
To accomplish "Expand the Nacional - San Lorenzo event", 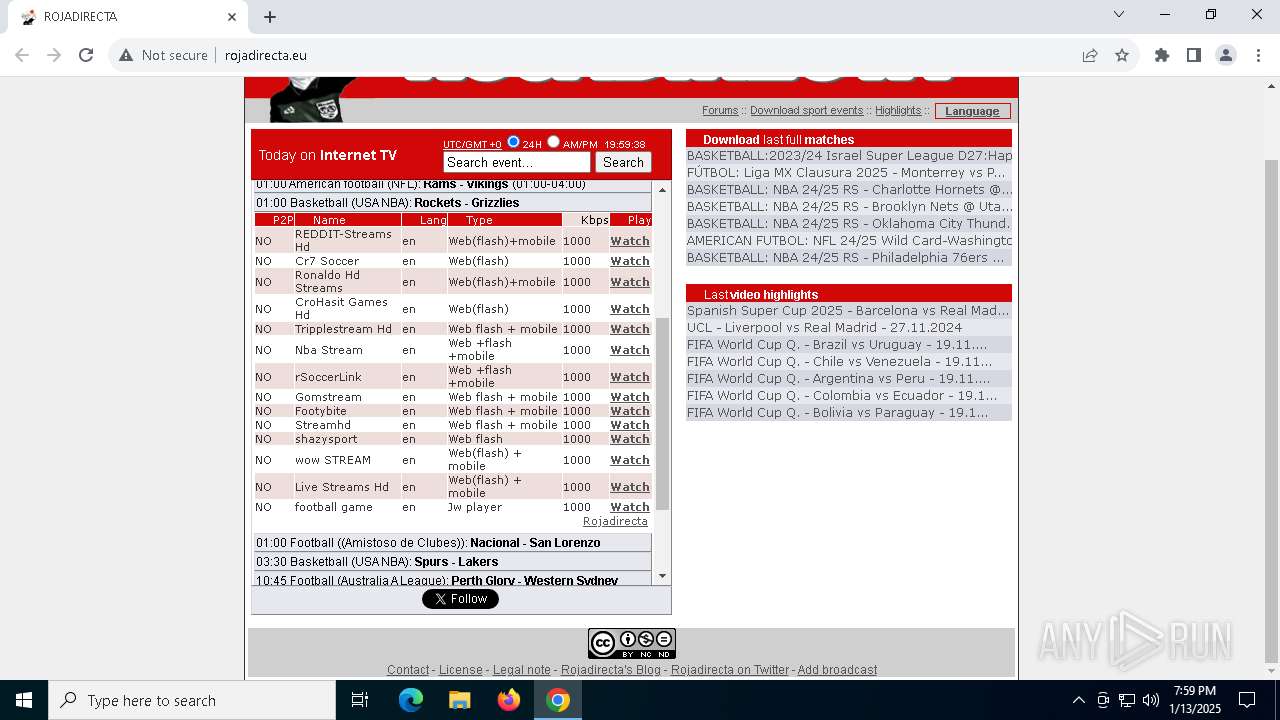I will tap(452, 542).
